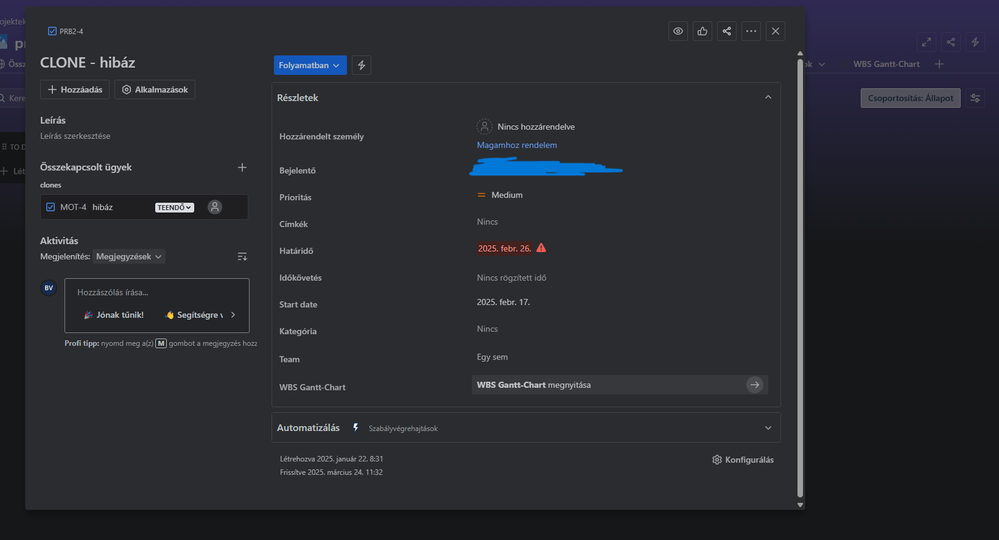Click the thumbs-up vote icon
Screen dimensions: 999x540
coord(702,31)
